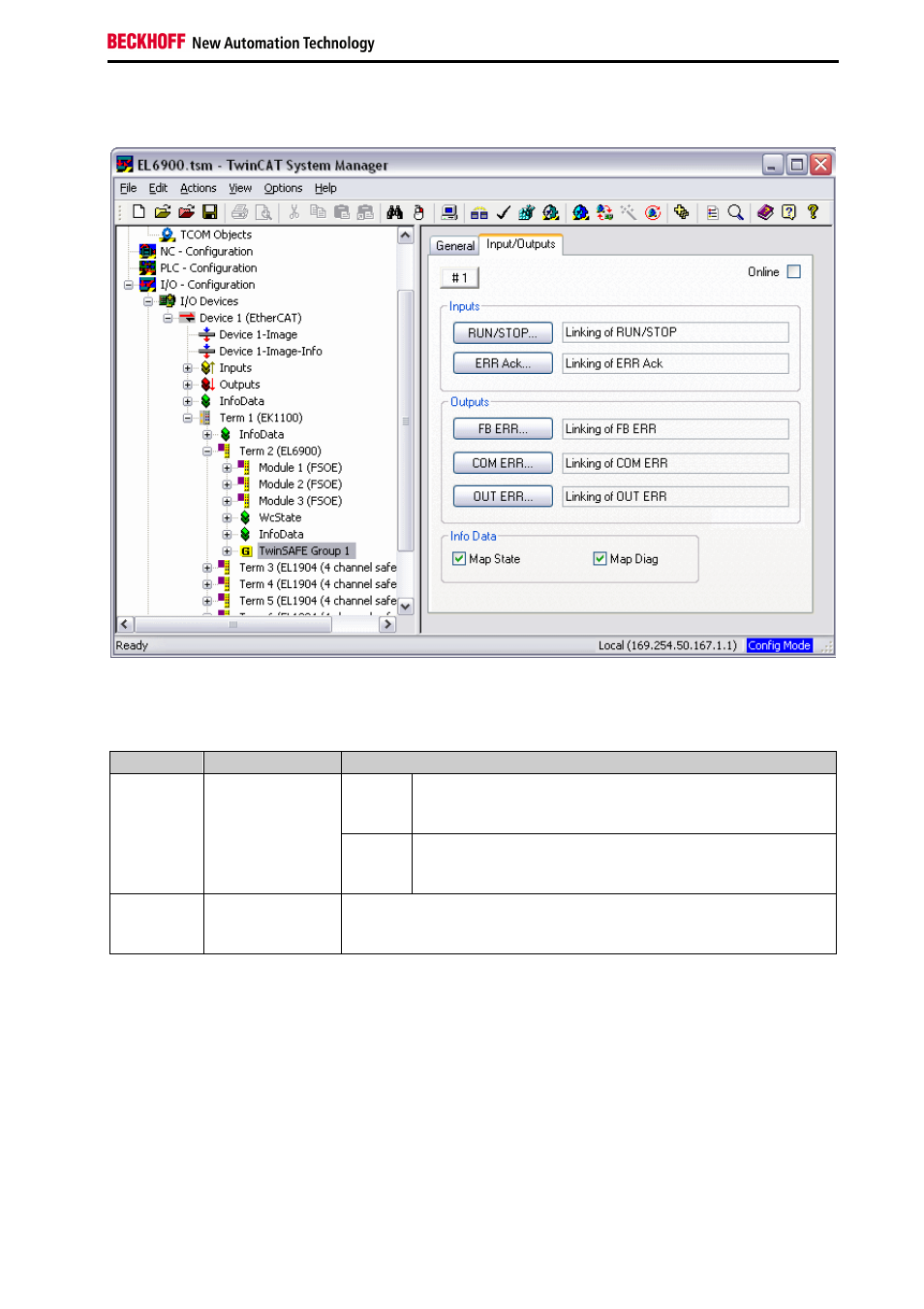
Task: Expand the Inputs tree node
Action: coord(188,368)
